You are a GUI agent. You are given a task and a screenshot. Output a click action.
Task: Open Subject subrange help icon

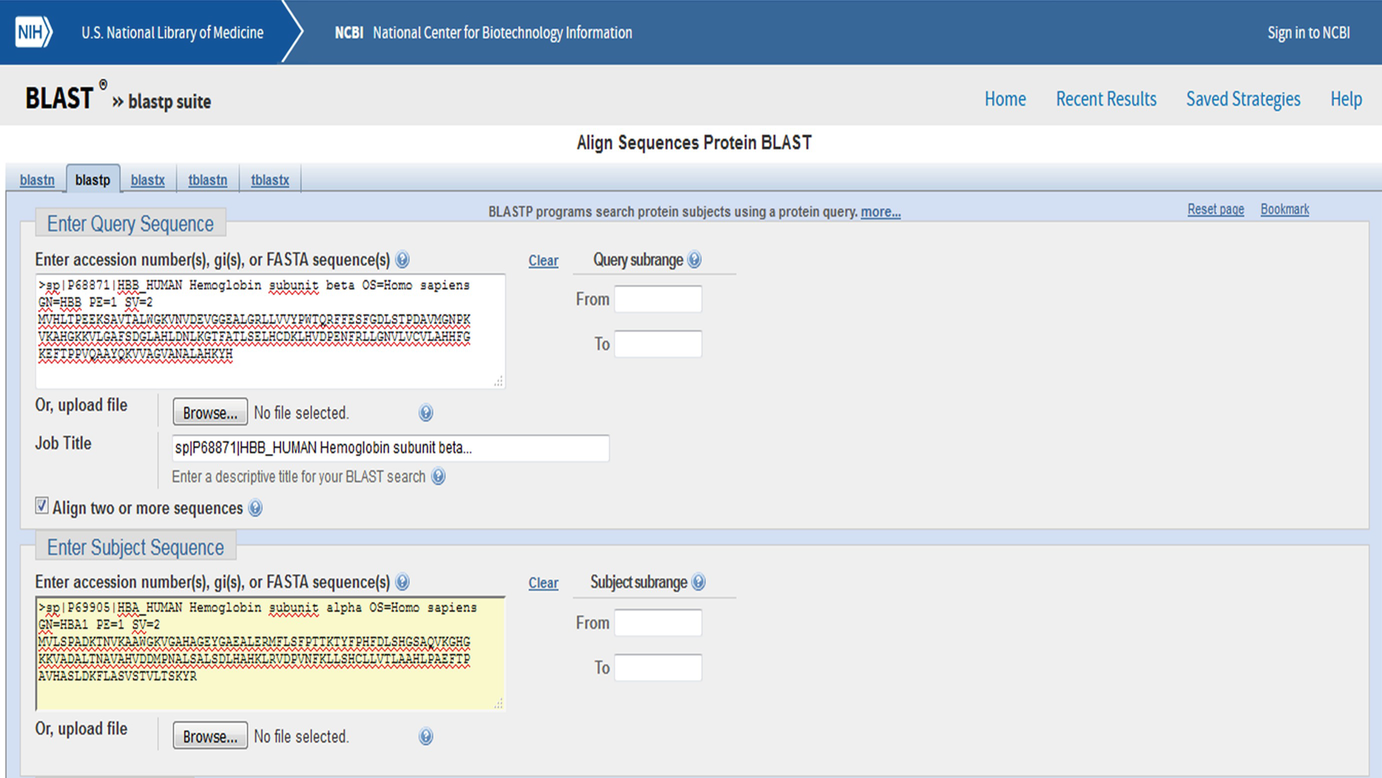pos(698,582)
